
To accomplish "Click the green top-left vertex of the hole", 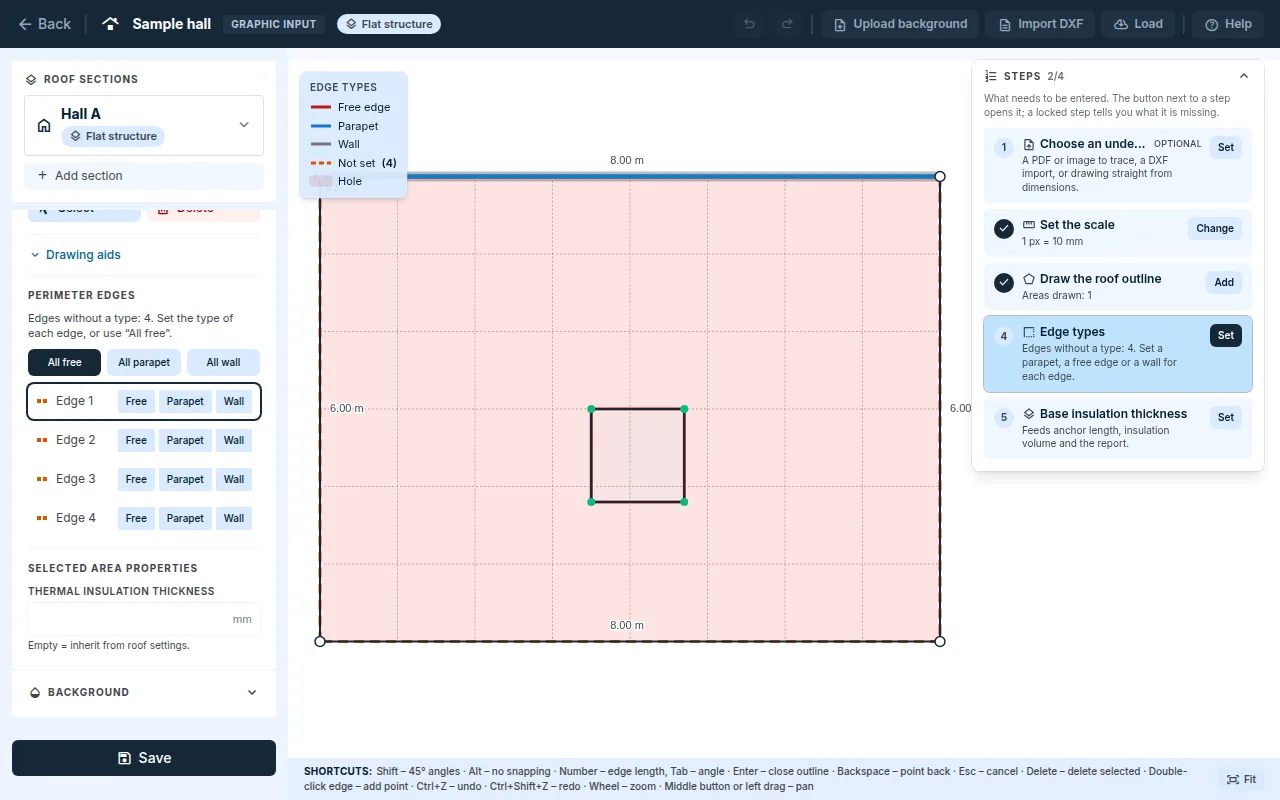I will (x=591, y=409).
